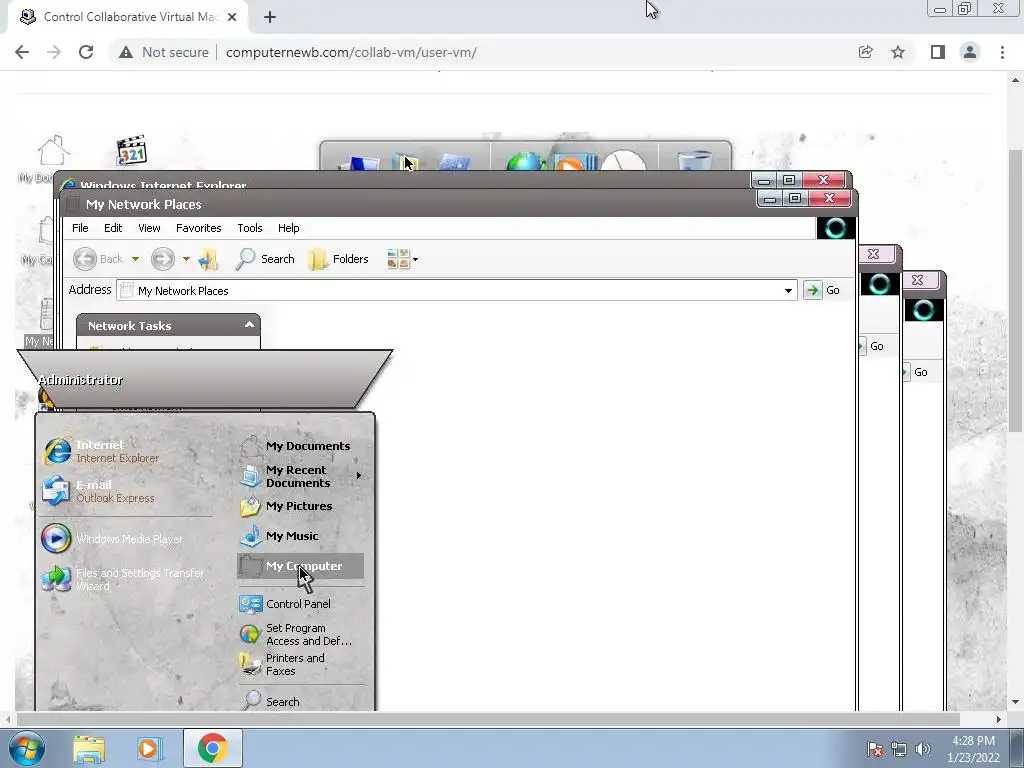This screenshot has width=1024, height=768.
Task: Click Go in My Network Places window
Action: coord(822,290)
